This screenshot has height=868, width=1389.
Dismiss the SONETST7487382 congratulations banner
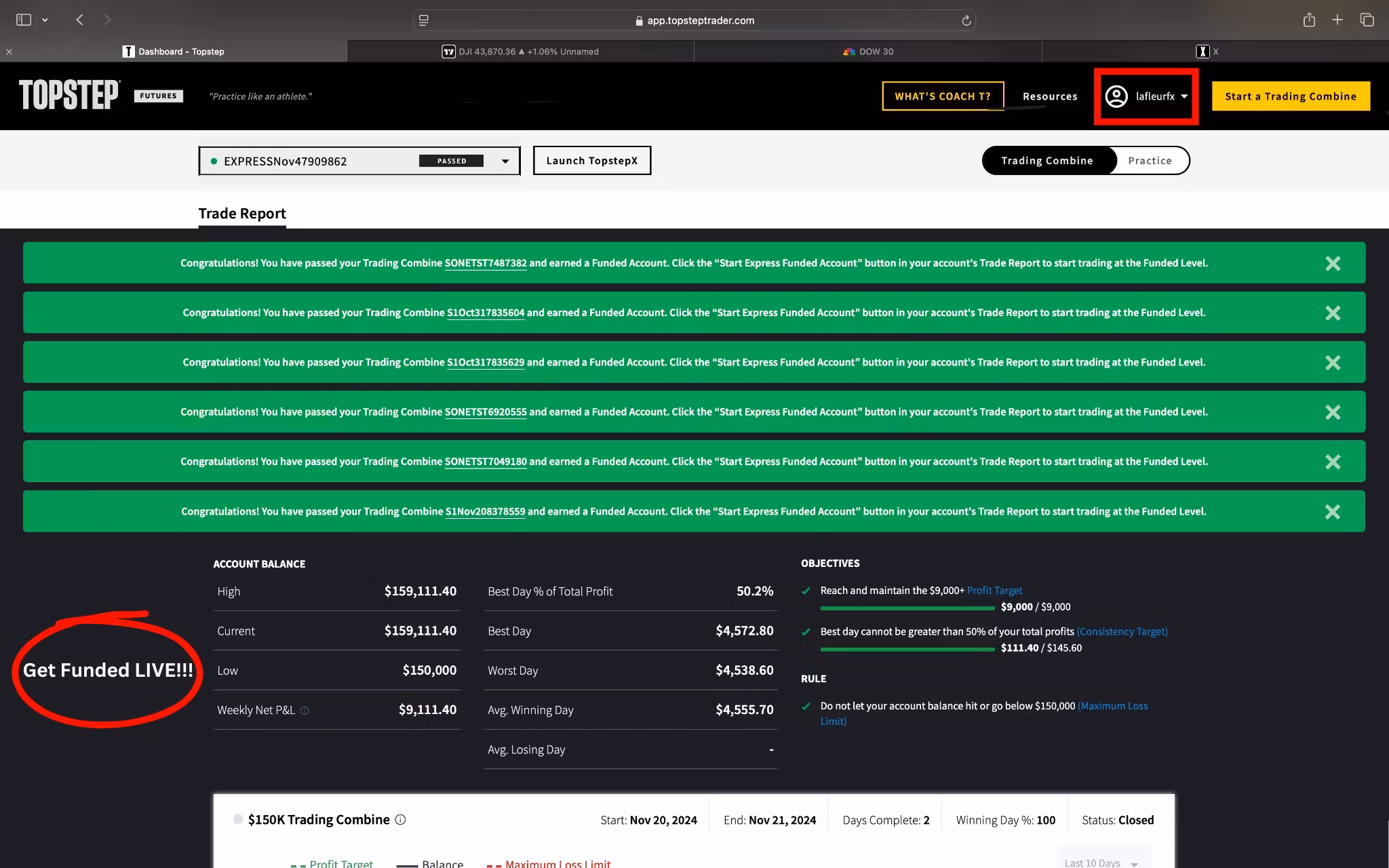(x=1333, y=263)
